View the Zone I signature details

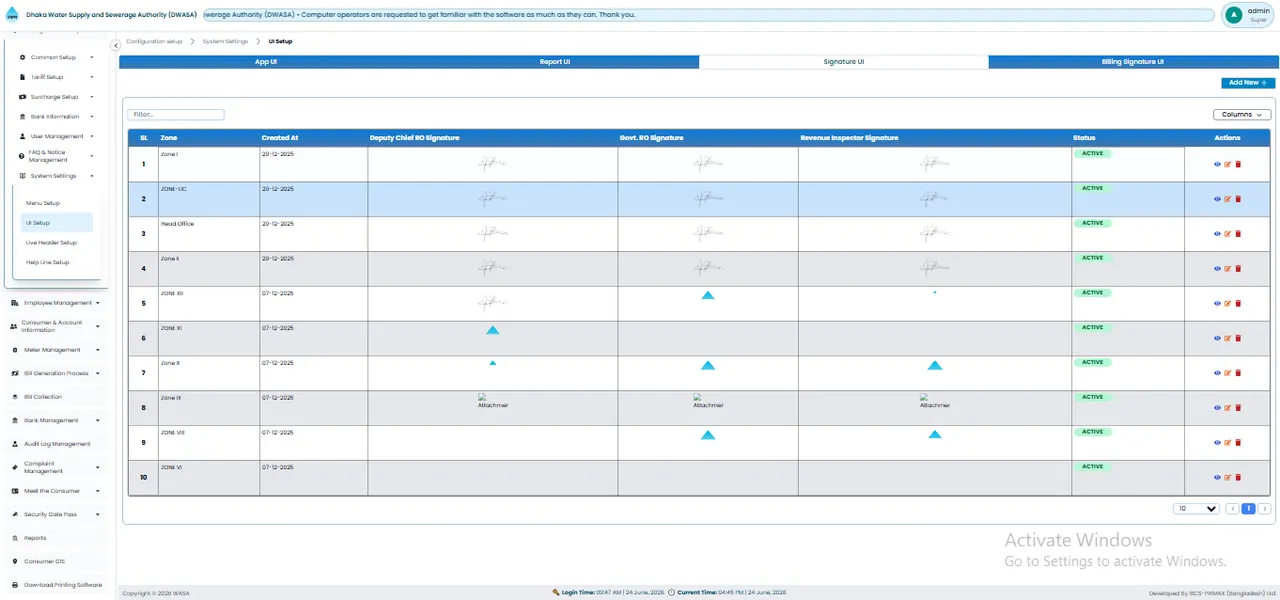(x=1217, y=164)
